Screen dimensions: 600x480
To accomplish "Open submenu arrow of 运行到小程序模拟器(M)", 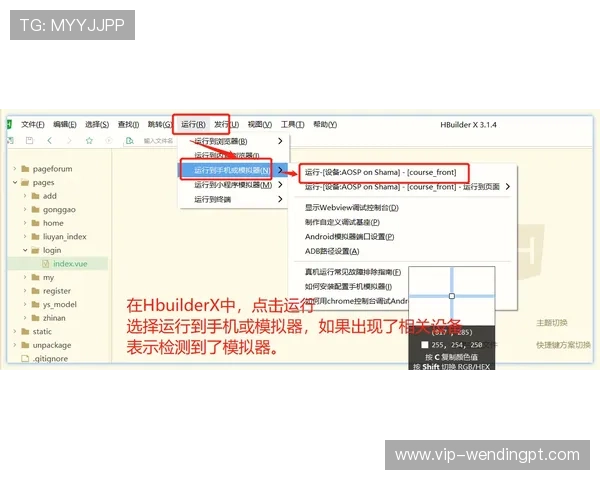I will (x=280, y=184).
